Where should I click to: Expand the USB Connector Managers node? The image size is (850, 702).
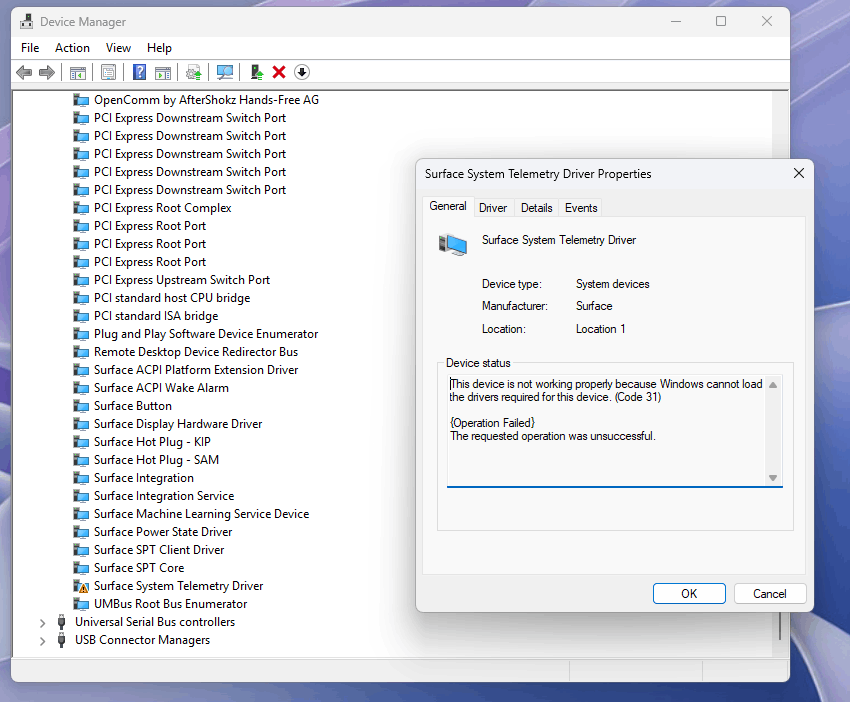(42, 641)
